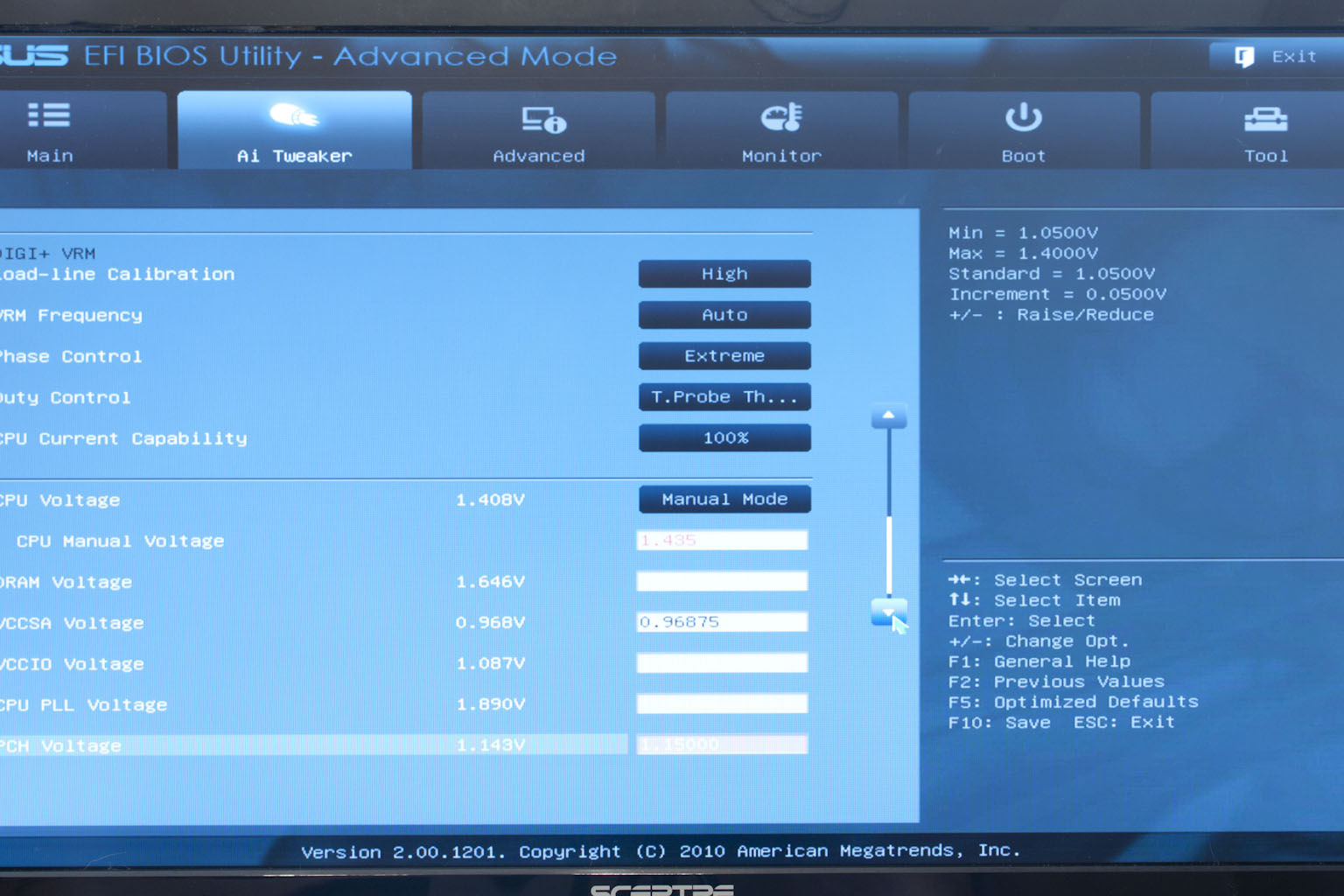Click the Version 2.00.1201 copyright text
The width and height of the screenshot is (1344, 896).
(x=661, y=850)
